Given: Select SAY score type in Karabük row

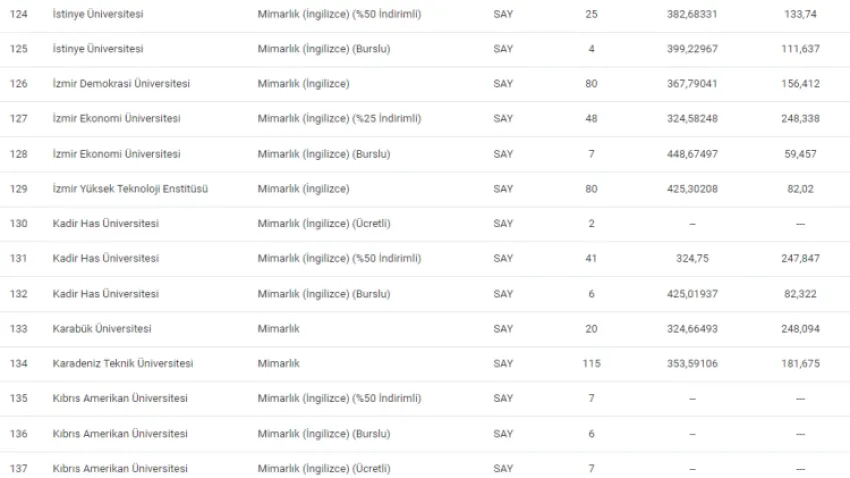Looking at the screenshot, I should 503,328.
